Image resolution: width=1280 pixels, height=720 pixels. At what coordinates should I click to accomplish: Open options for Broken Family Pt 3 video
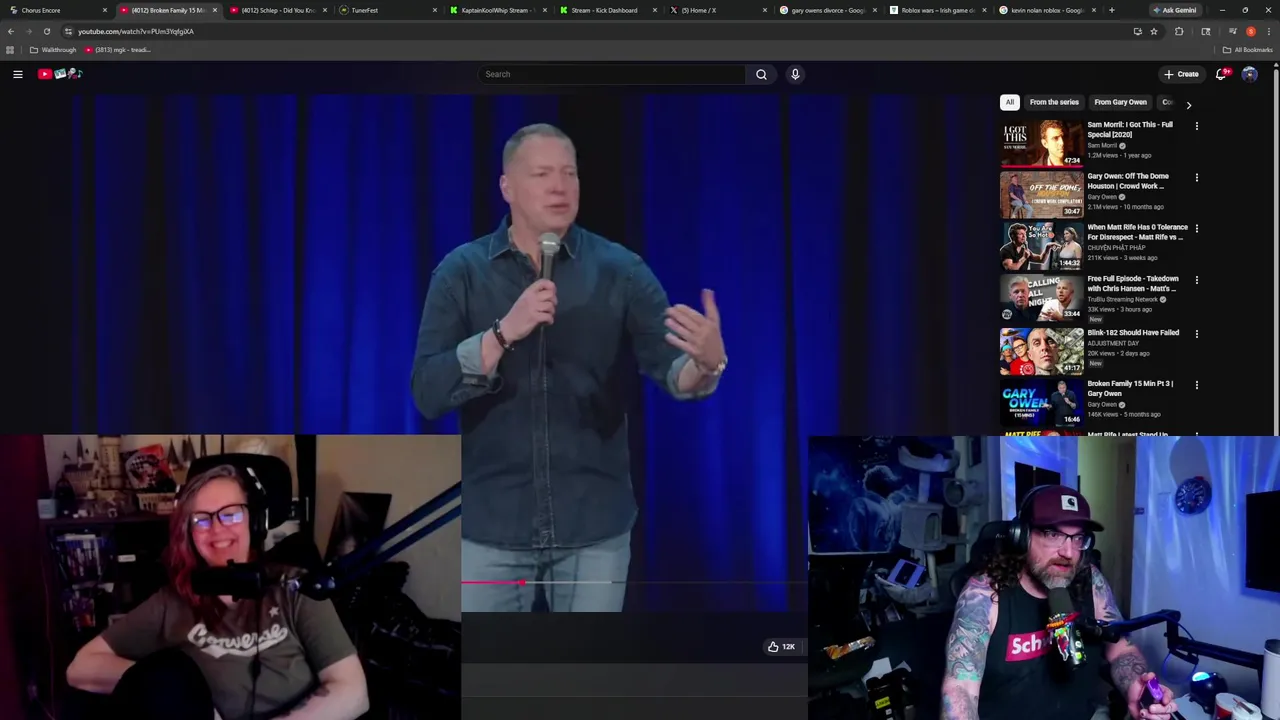pos(1196,385)
